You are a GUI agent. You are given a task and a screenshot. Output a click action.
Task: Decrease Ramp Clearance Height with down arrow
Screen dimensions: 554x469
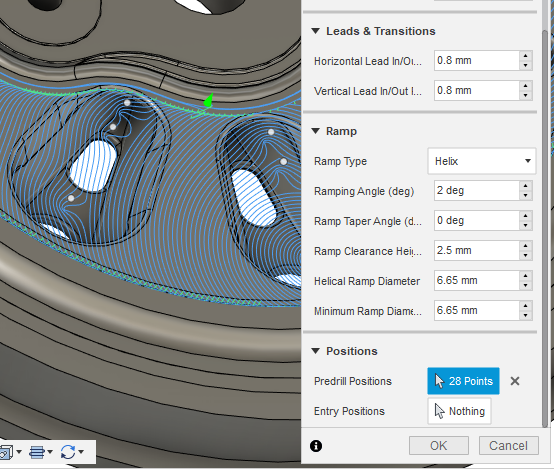(526, 256)
